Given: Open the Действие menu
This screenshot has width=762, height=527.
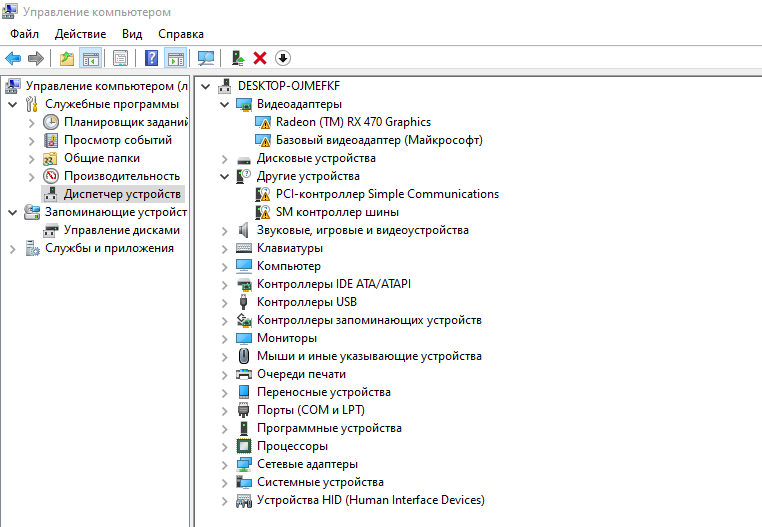Looking at the screenshot, I should (80, 34).
